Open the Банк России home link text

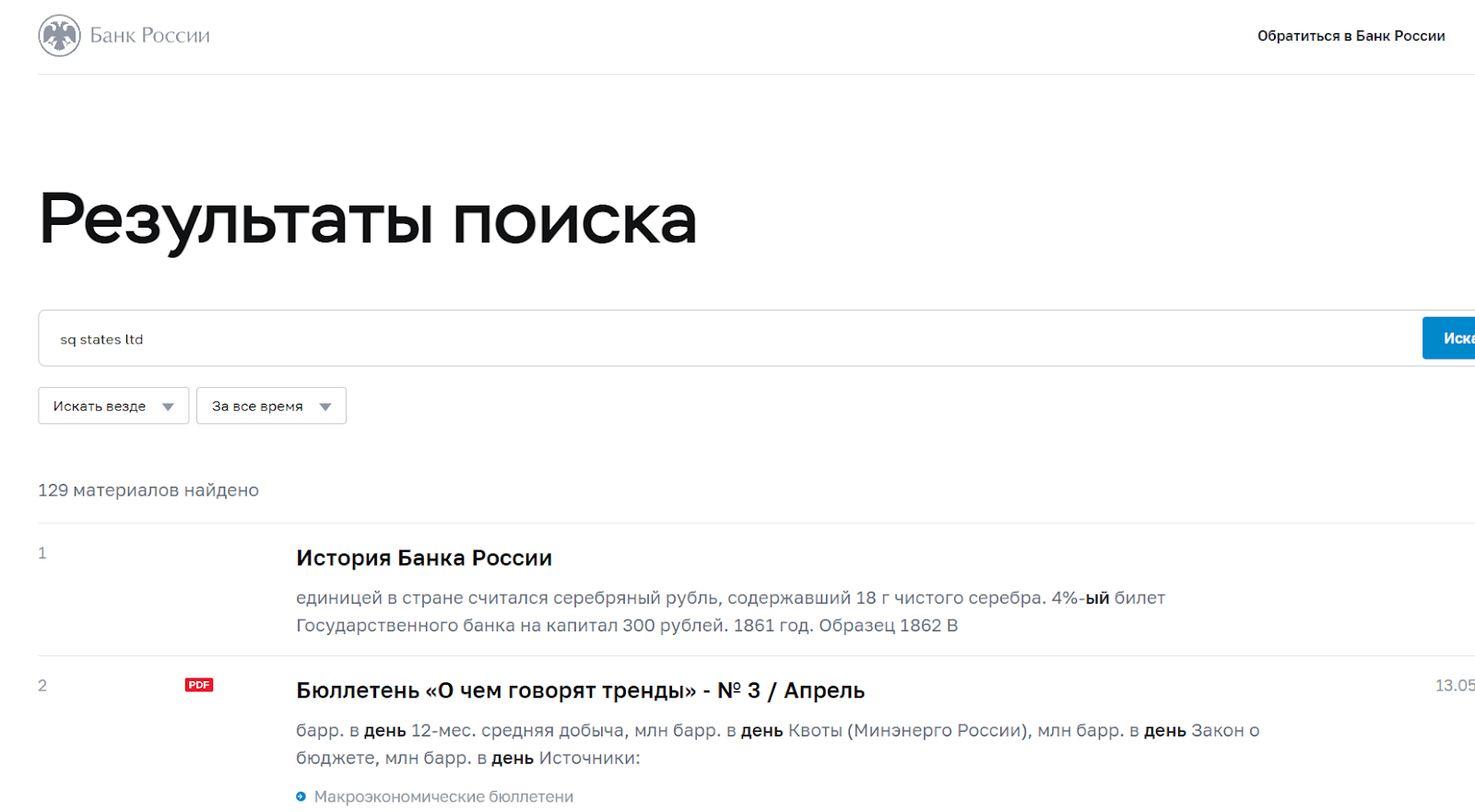[x=150, y=36]
